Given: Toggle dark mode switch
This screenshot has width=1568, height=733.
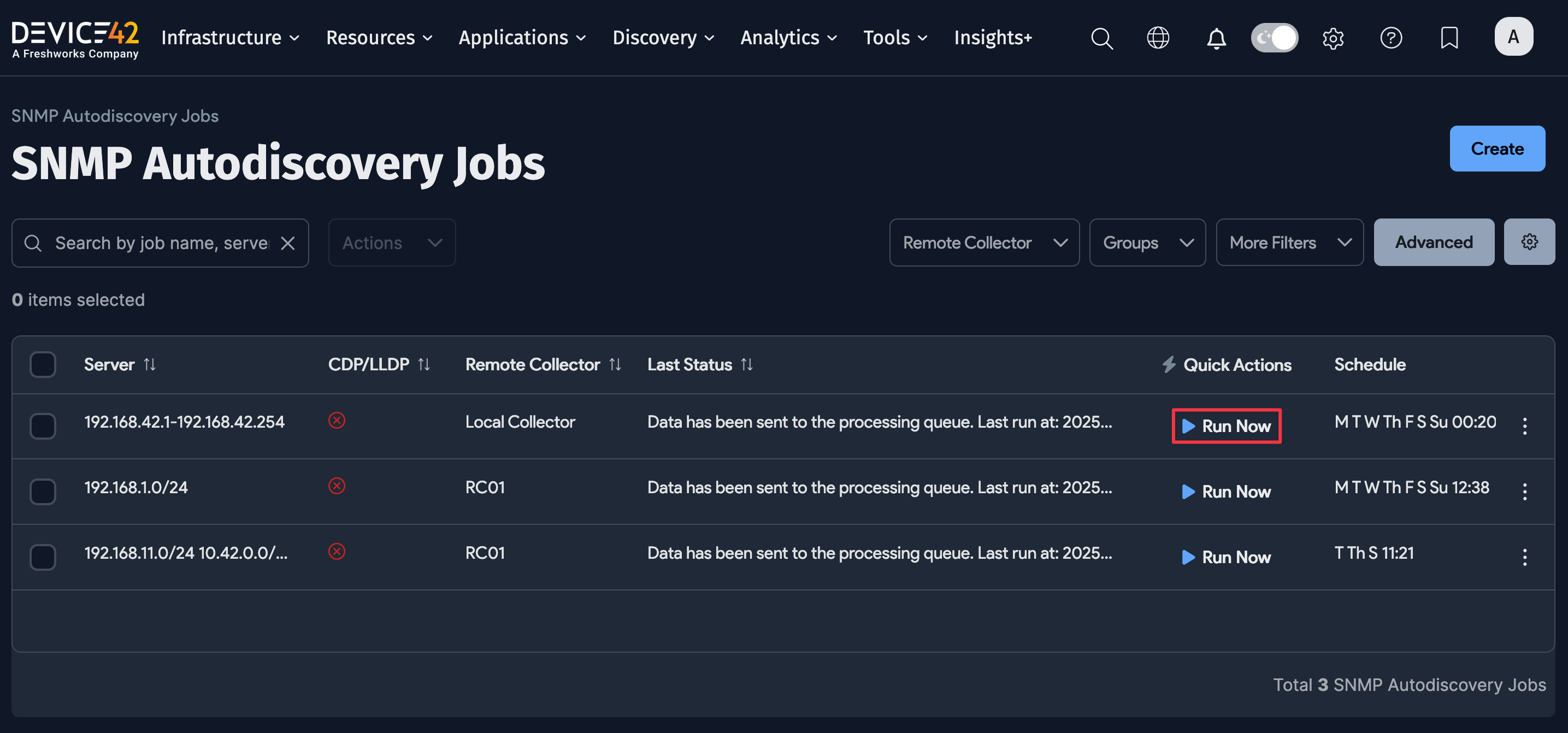Looking at the screenshot, I should [1274, 37].
